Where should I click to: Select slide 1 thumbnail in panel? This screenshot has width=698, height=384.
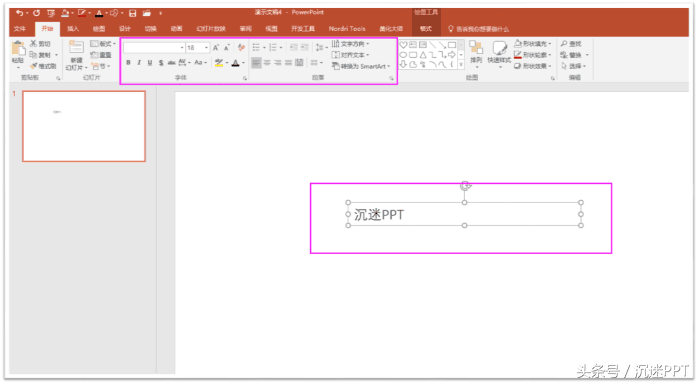click(84, 126)
